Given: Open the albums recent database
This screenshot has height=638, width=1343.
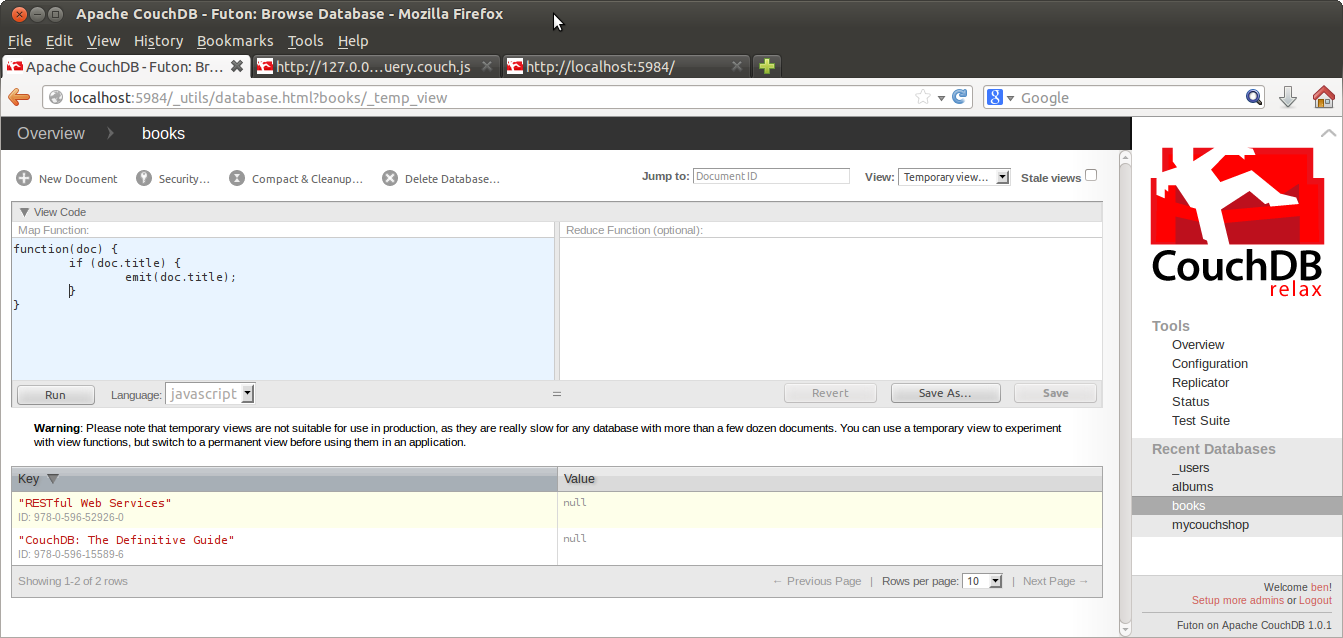Looking at the screenshot, I should tap(1192, 487).
